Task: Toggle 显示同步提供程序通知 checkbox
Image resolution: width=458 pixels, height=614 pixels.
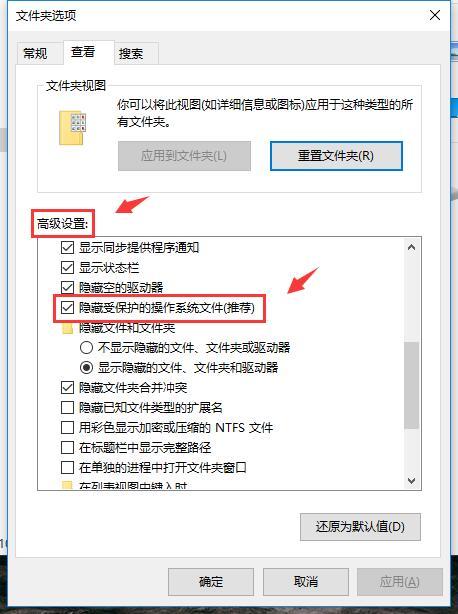Action: [x=67, y=247]
